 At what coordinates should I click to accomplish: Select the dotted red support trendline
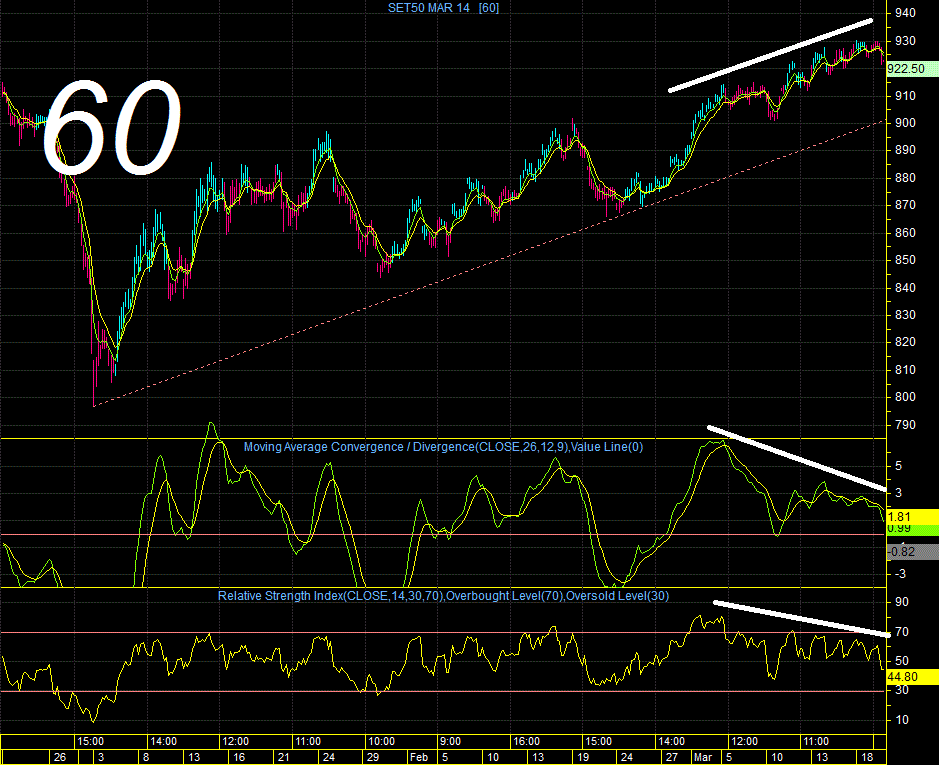[x=488, y=264]
